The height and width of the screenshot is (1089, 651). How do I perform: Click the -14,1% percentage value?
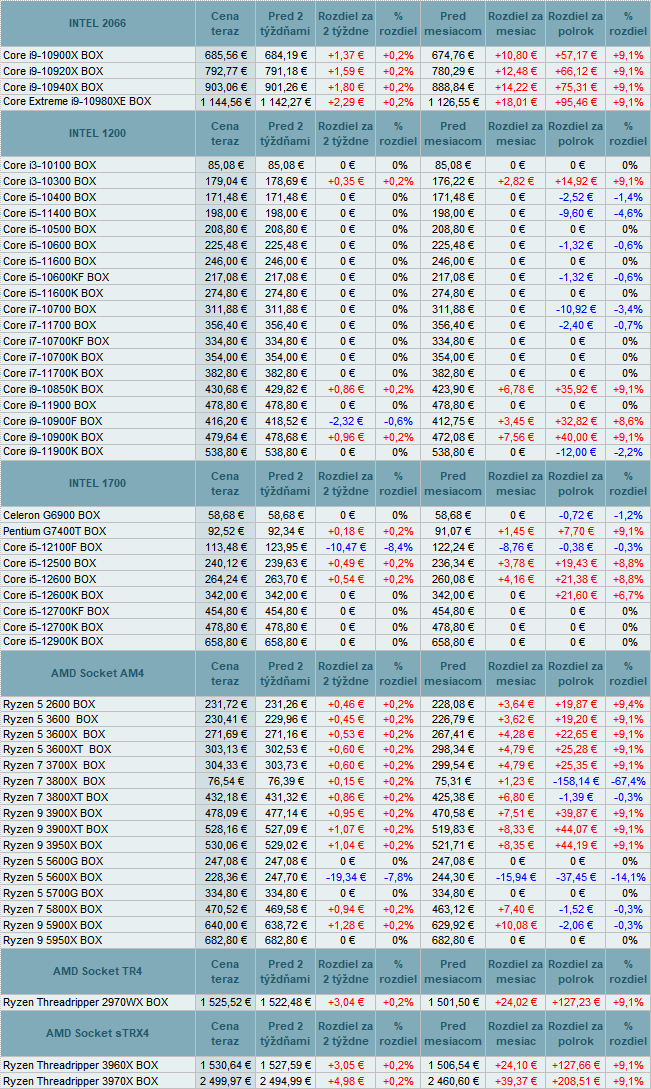tap(628, 877)
